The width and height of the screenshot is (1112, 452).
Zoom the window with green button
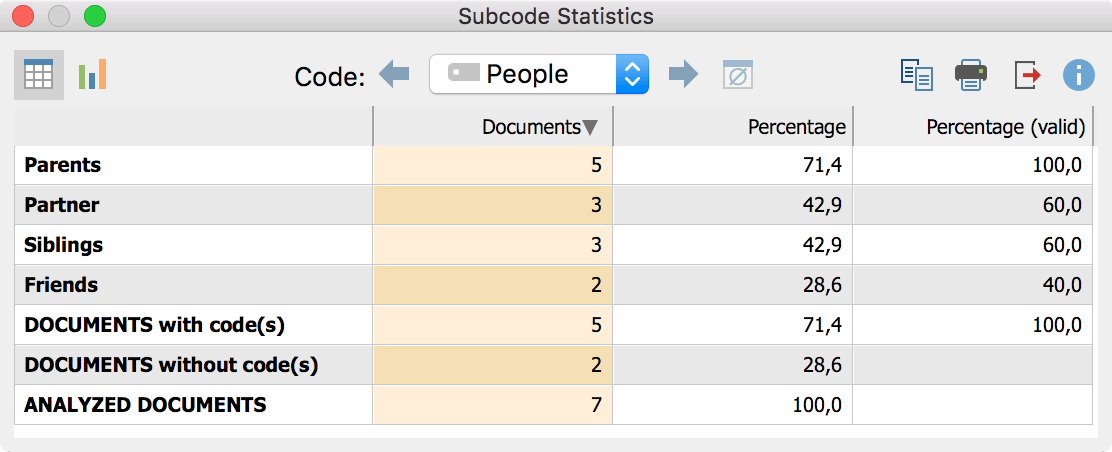click(94, 16)
